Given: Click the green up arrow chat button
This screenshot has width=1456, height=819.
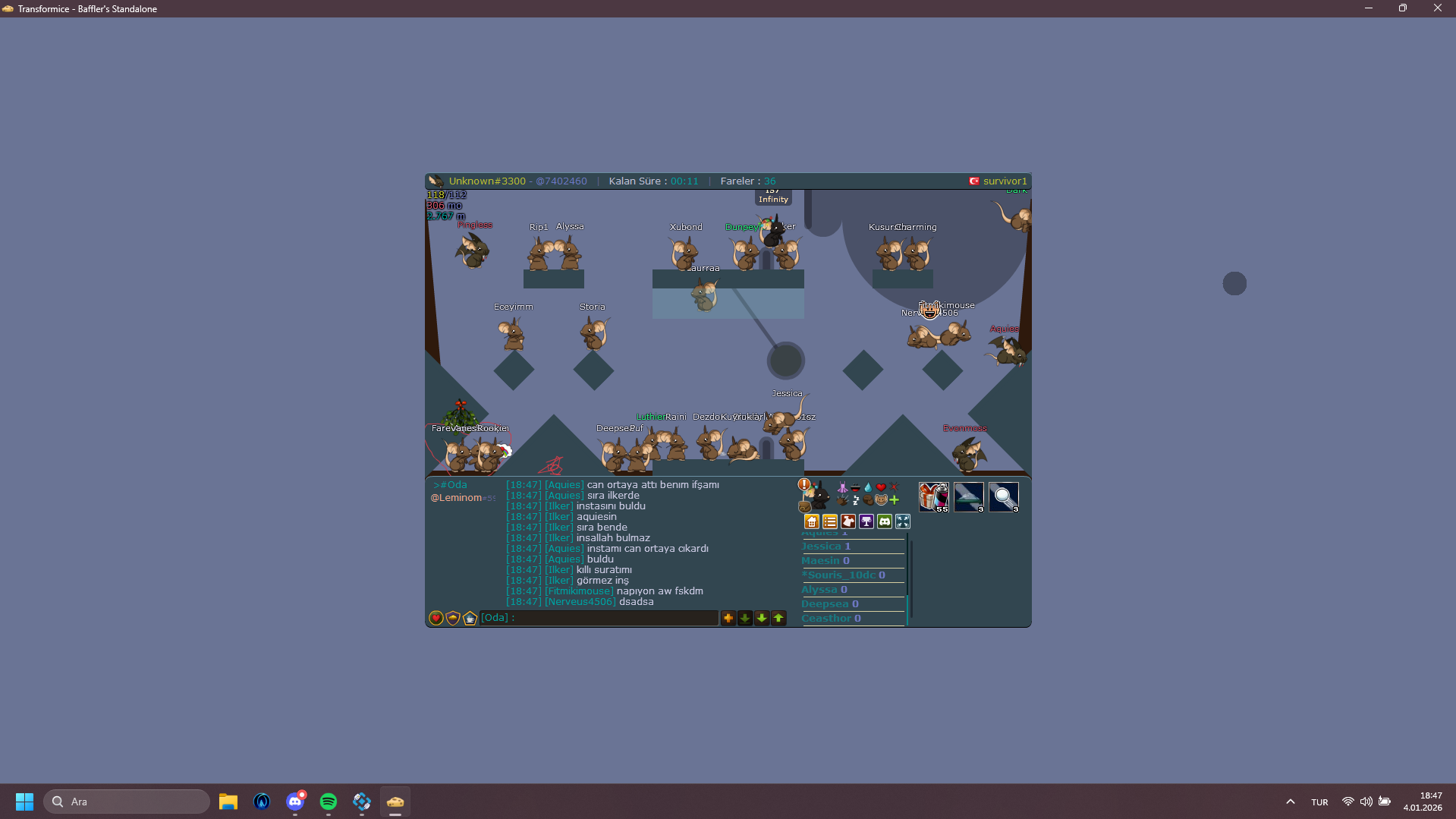Looking at the screenshot, I should 778,618.
